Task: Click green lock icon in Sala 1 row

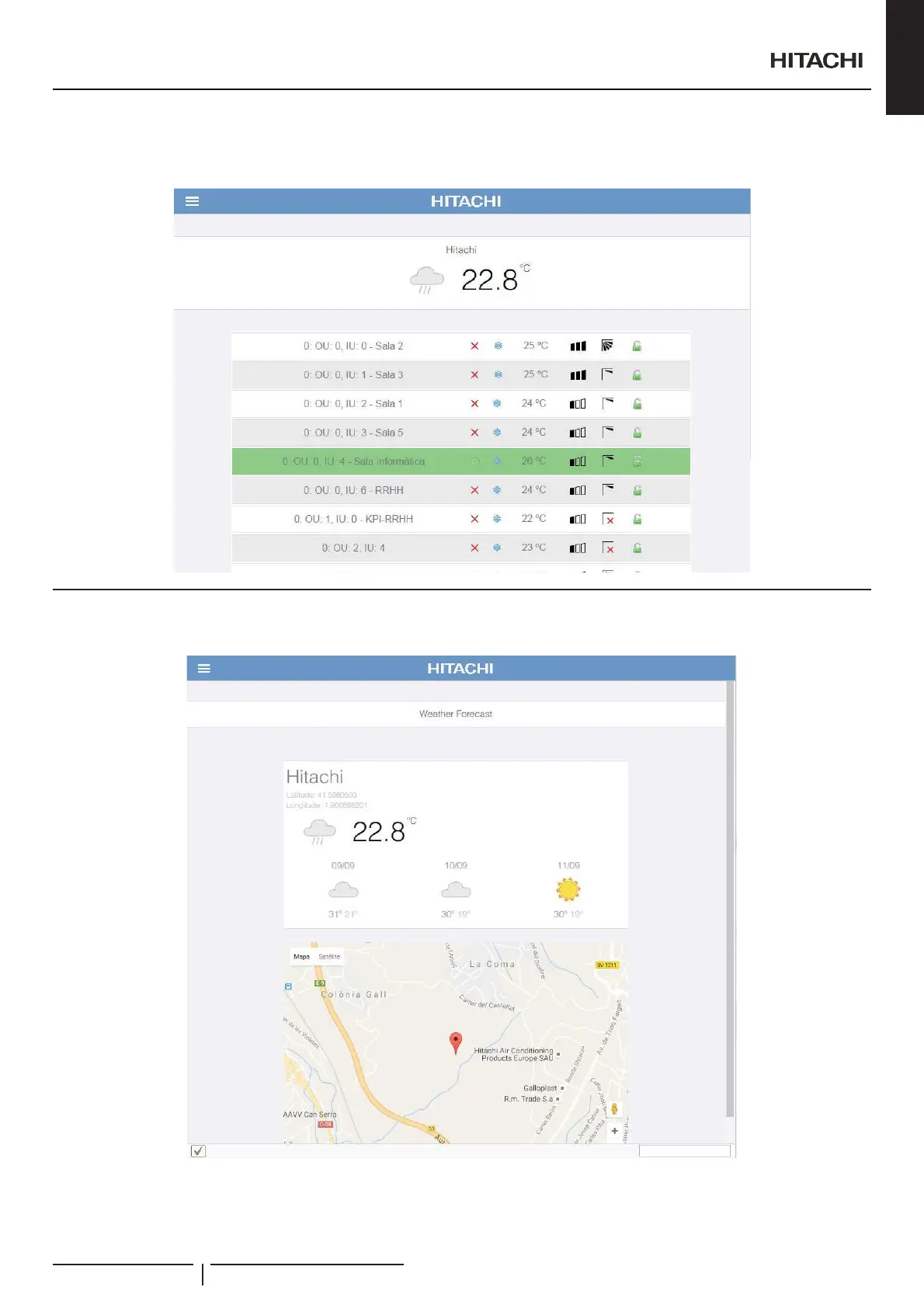Action: (x=637, y=404)
